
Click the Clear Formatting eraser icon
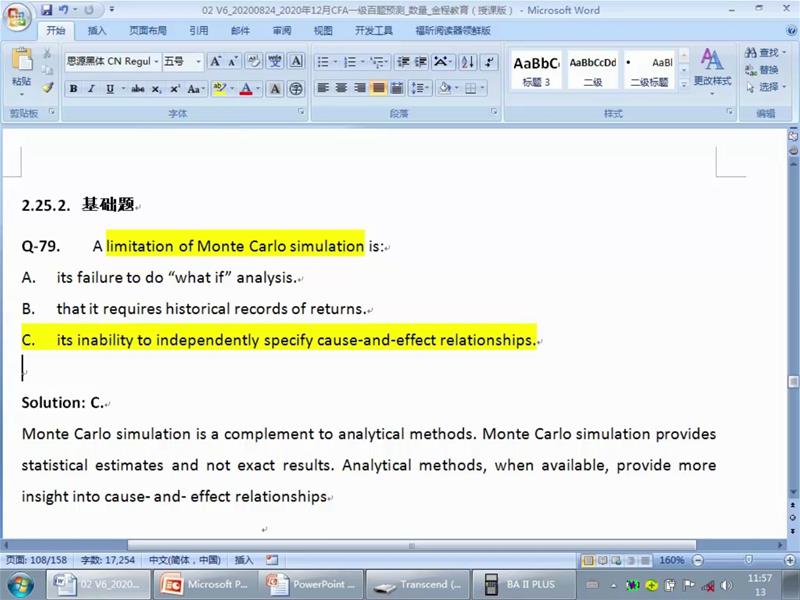click(254, 62)
